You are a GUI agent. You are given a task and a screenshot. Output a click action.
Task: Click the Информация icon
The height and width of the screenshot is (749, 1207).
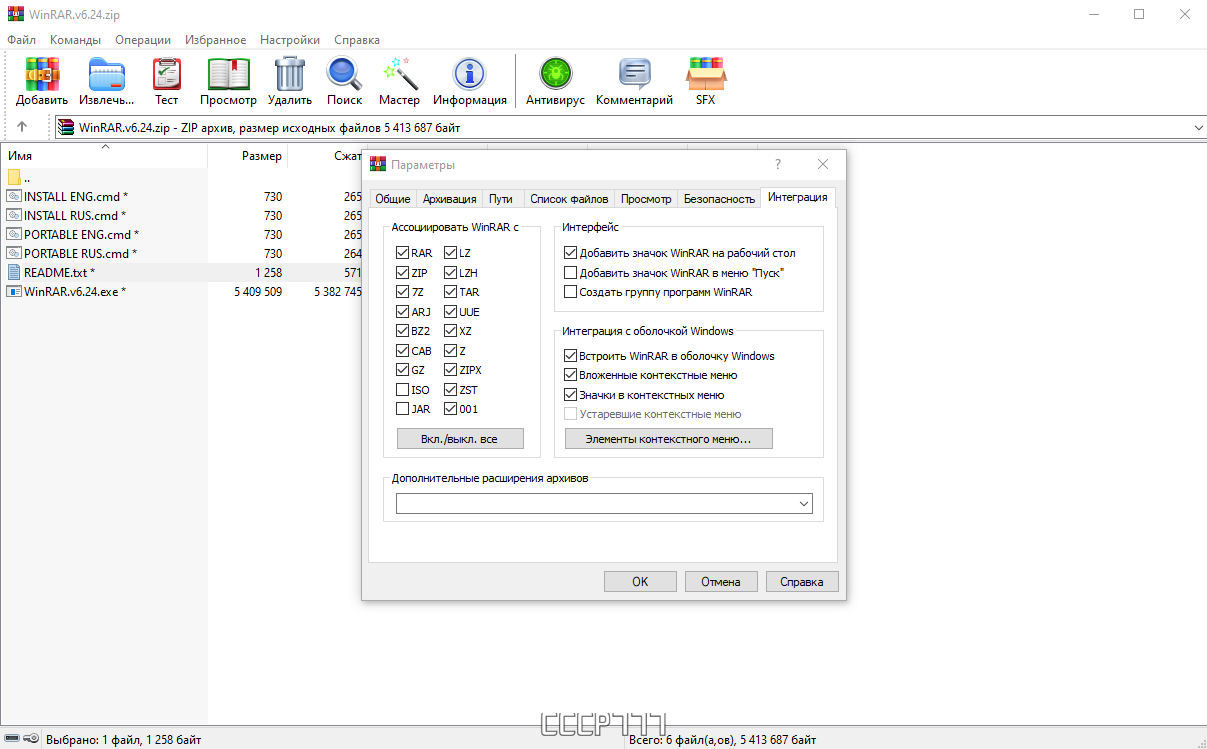click(468, 75)
